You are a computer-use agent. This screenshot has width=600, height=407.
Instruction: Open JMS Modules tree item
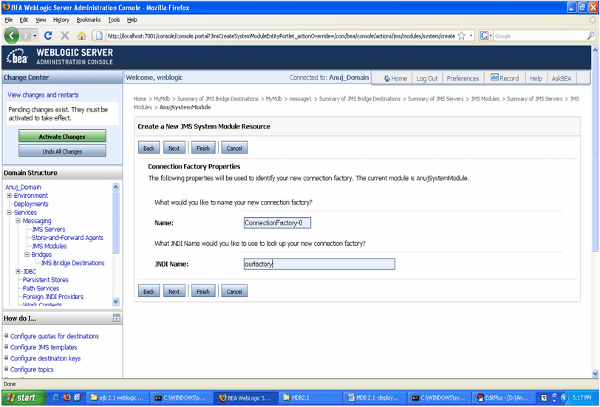pos(49,246)
